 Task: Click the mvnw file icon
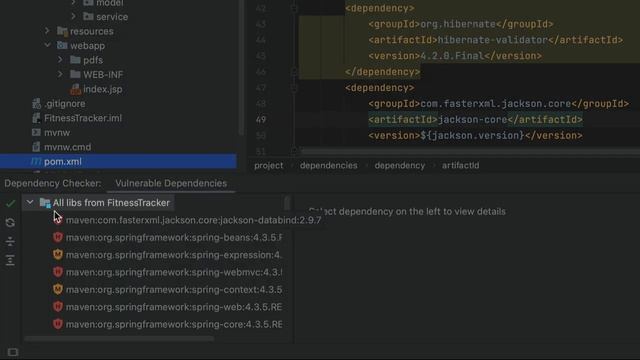pyautogui.click(x=36, y=133)
